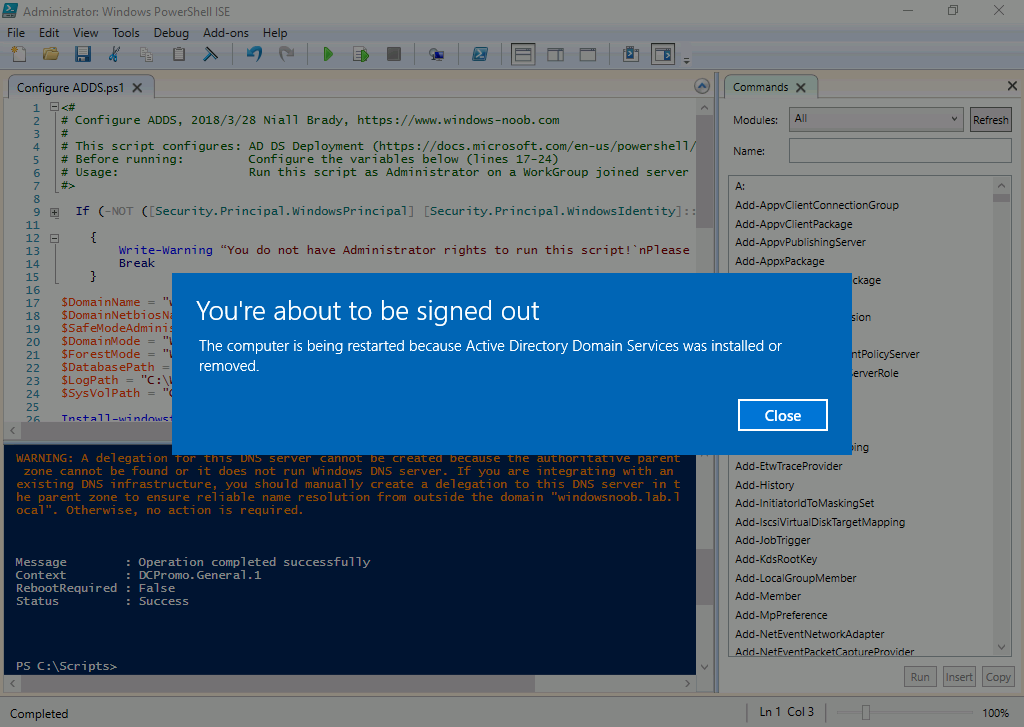Image resolution: width=1024 pixels, height=727 pixels.
Task: Redo with the redo arrow icon
Action: [286, 54]
